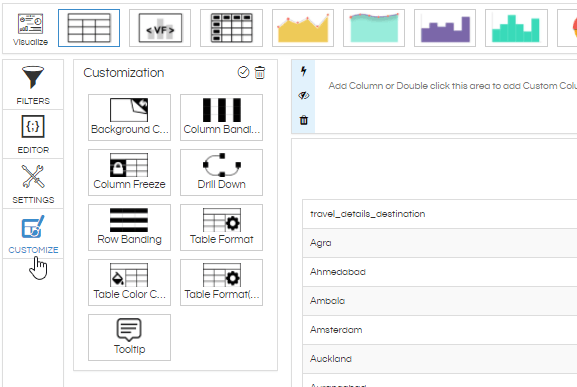
Task: Add Background Color customization
Action: click(130, 117)
